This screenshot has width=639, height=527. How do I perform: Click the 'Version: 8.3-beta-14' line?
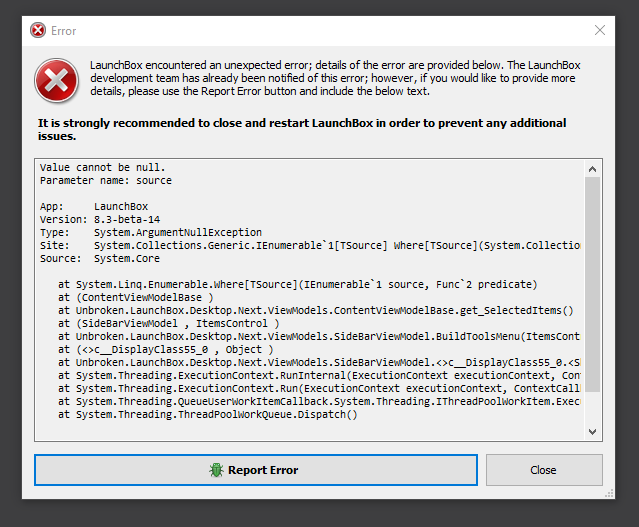click(x=100, y=219)
